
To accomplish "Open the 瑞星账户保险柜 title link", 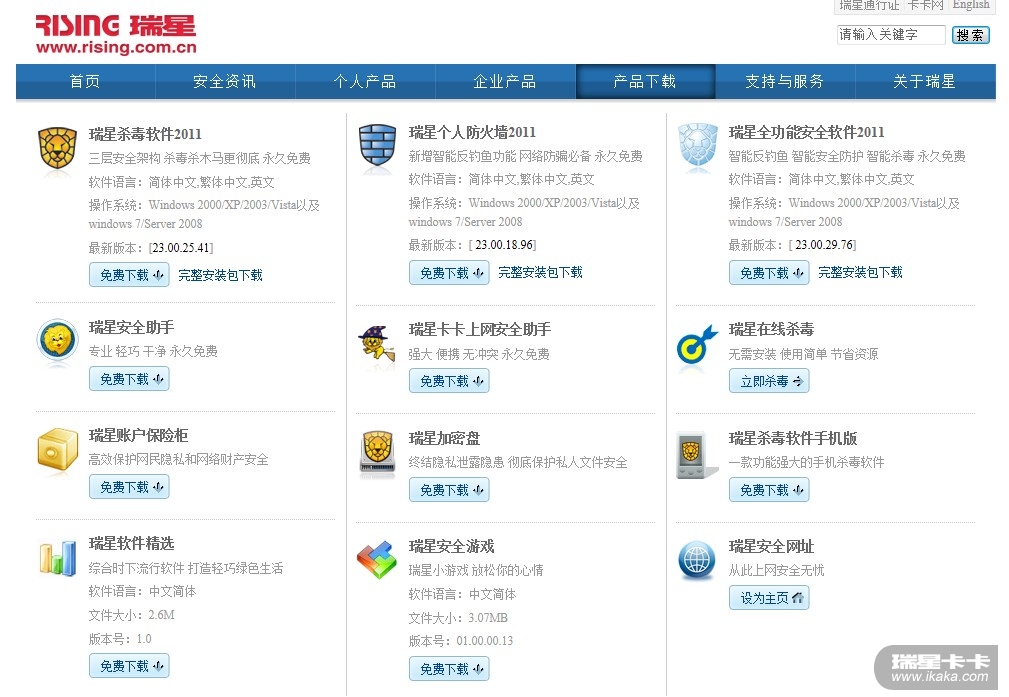I will pos(138,435).
